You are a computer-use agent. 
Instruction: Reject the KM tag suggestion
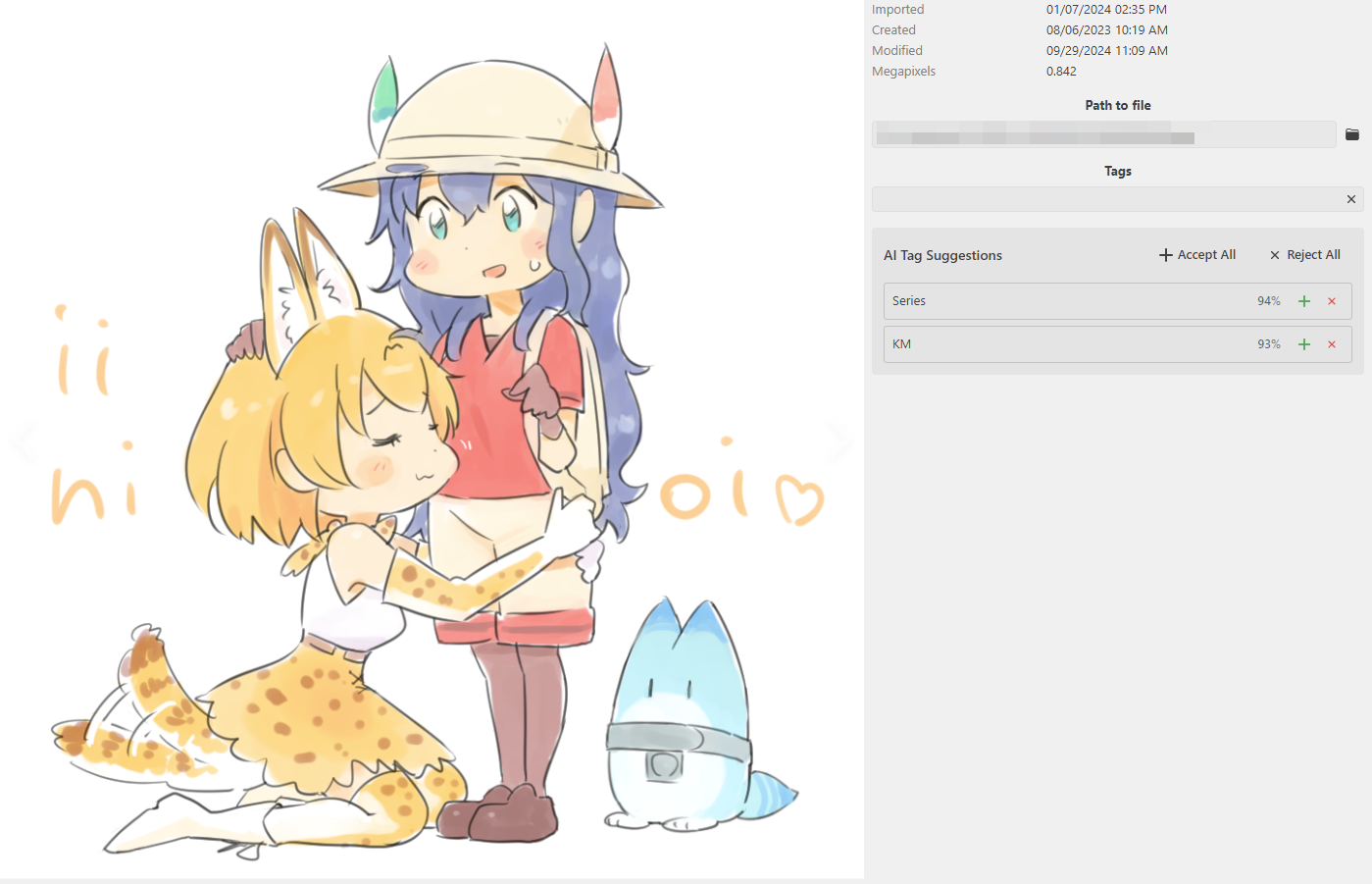tap(1332, 344)
